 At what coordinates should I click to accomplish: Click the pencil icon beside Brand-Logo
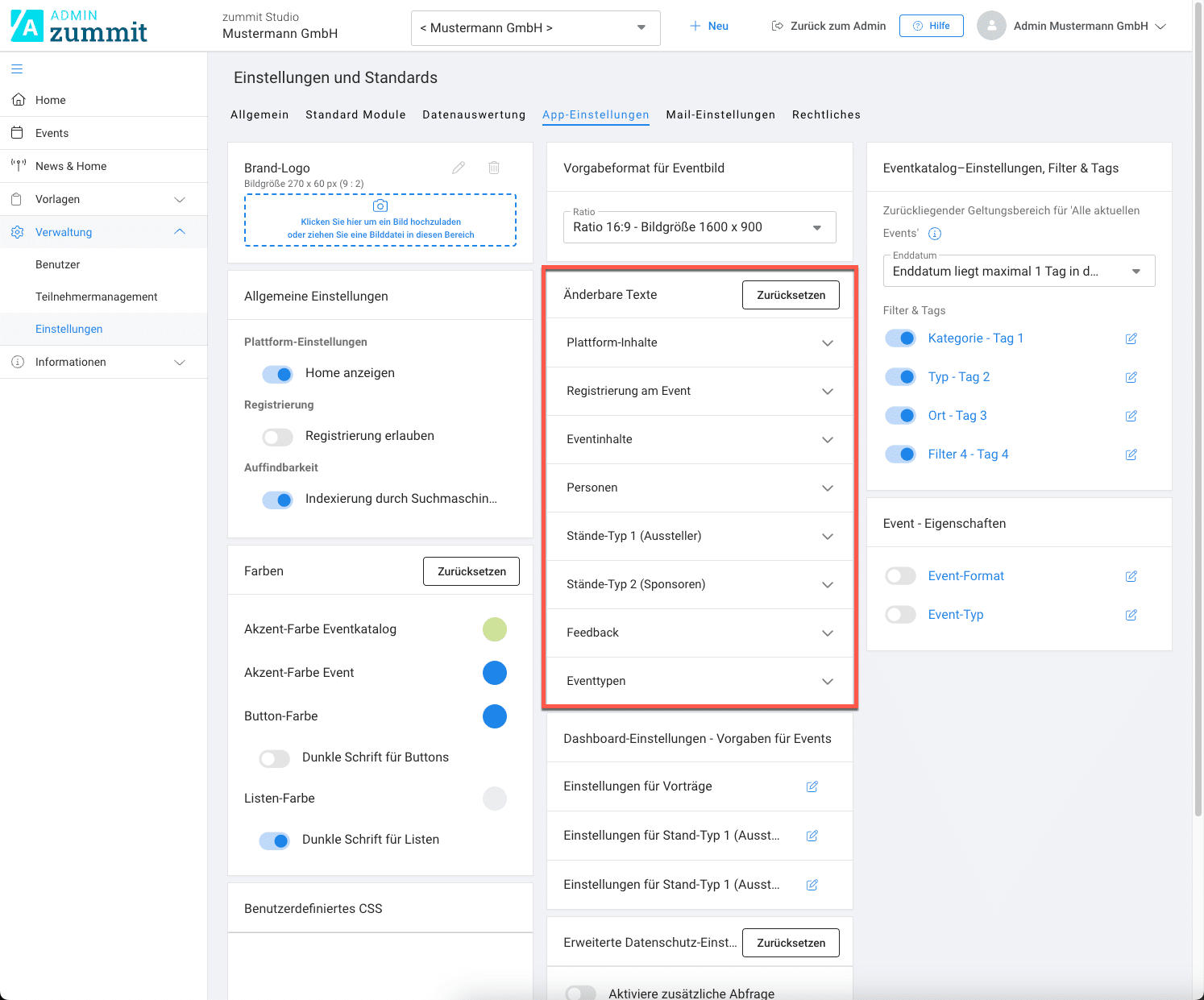[x=459, y=168]
